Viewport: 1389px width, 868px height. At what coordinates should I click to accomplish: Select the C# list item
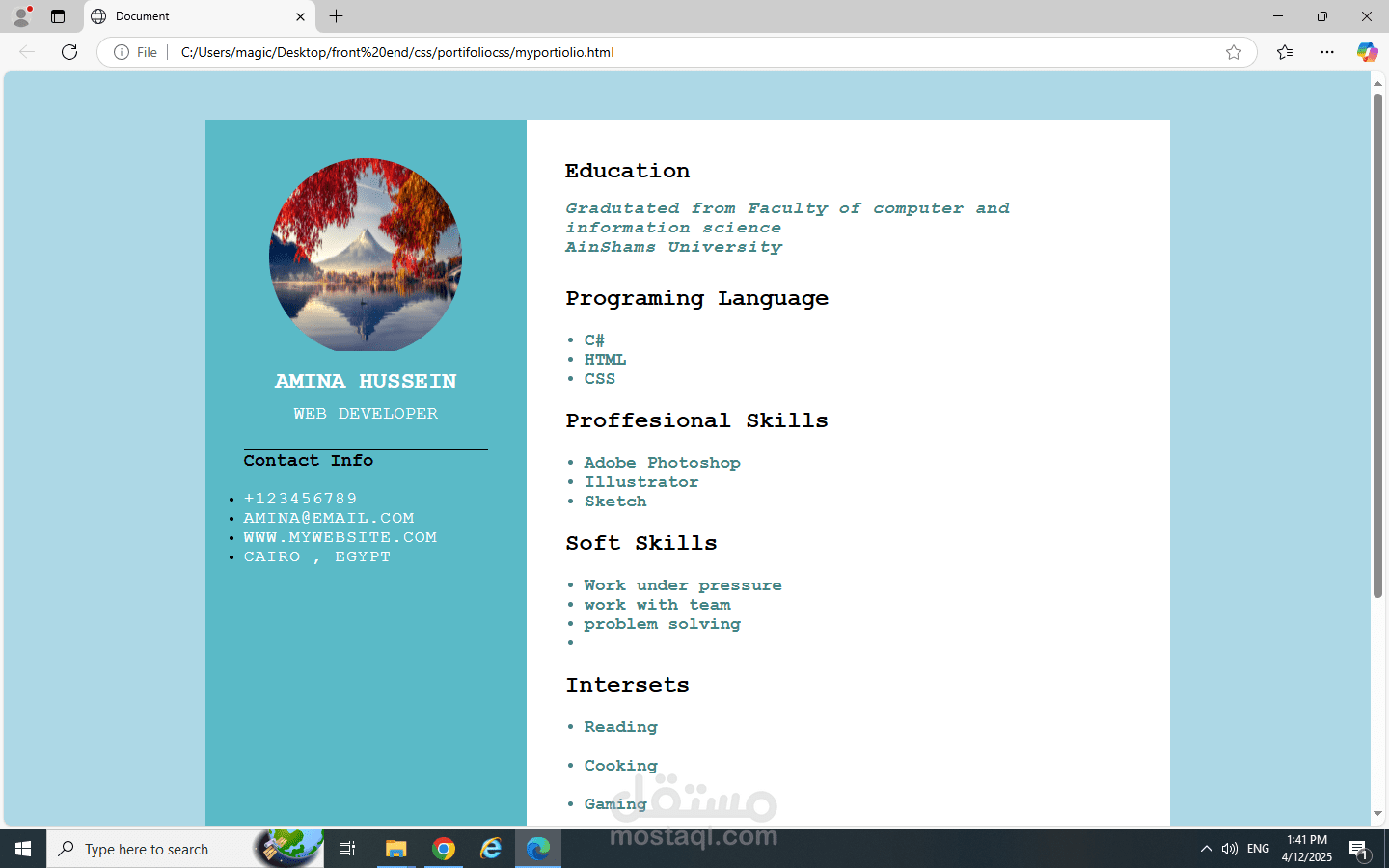click(x=594, y=340)
